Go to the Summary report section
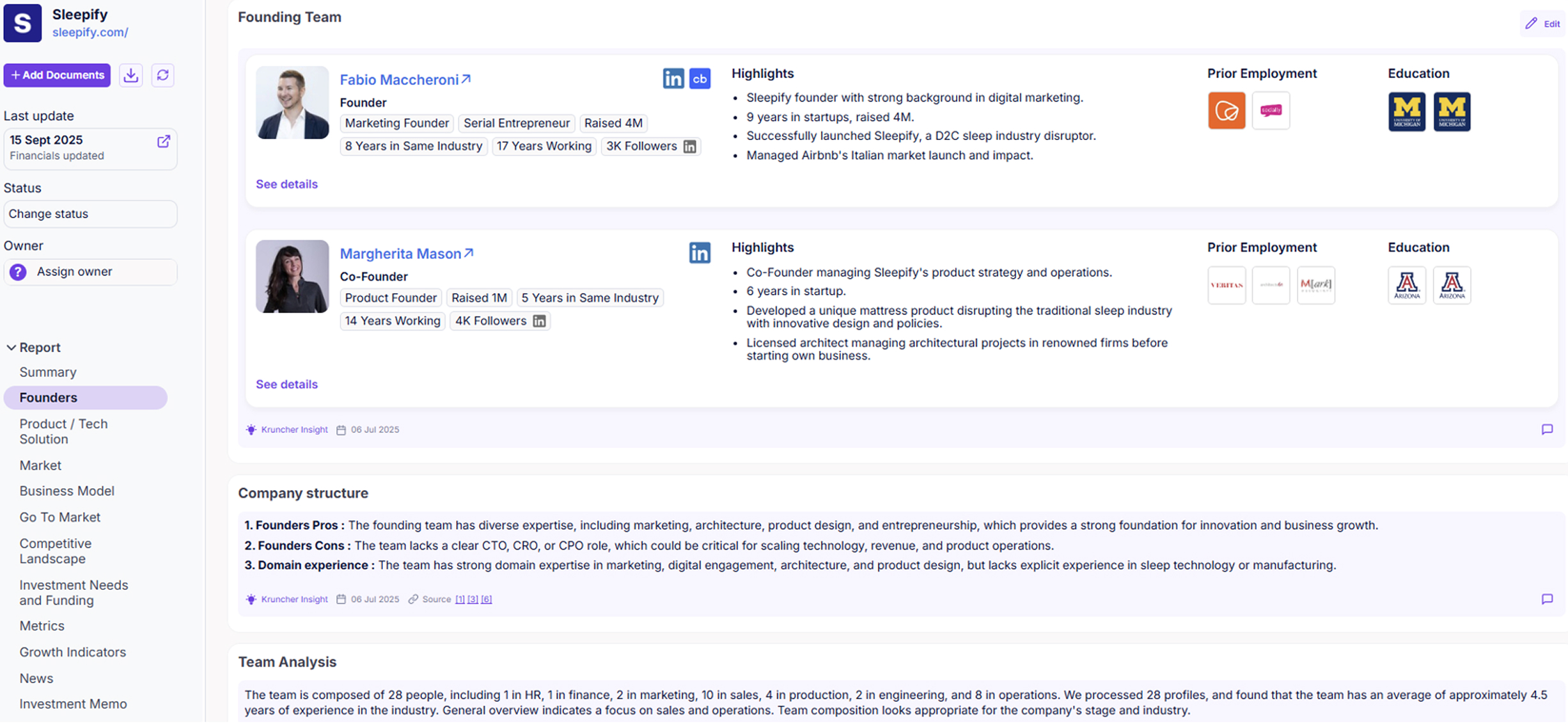1568x726 pixels. coord(48,372)
